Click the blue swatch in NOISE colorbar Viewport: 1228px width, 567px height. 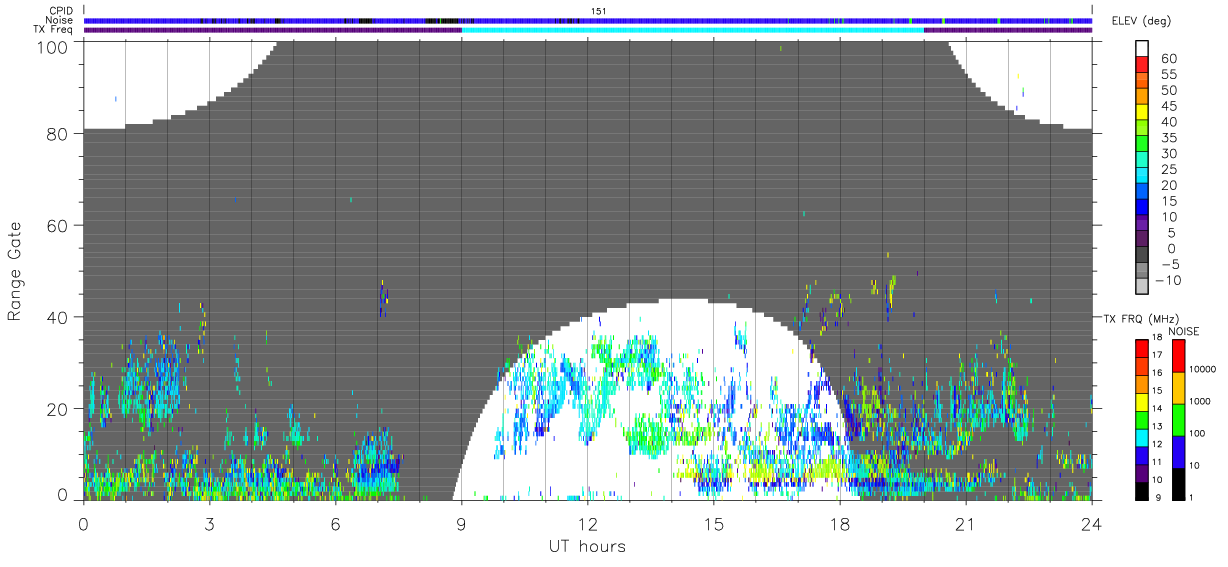tap(1177, 451)
